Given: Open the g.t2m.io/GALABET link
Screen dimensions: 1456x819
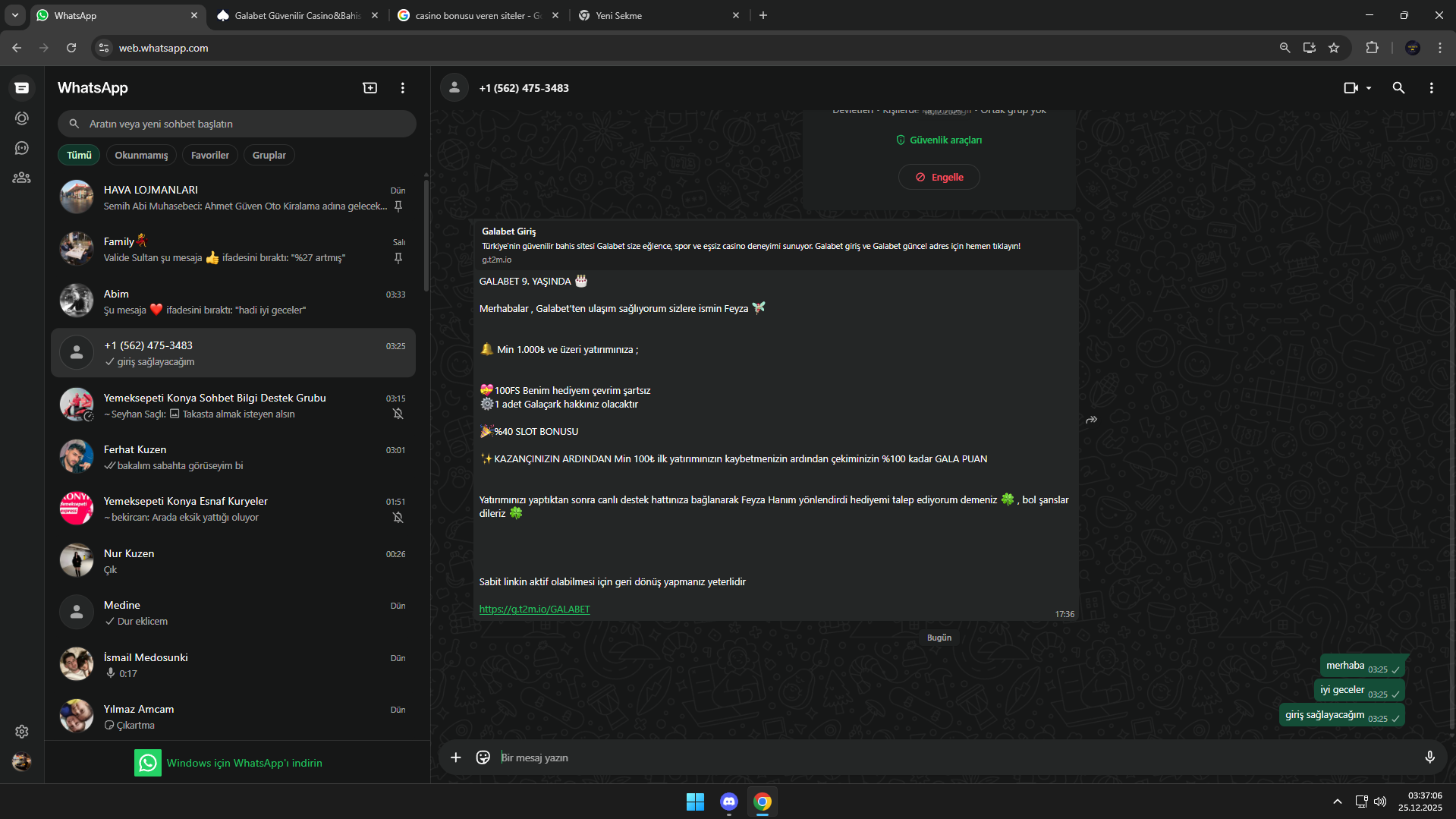Looking at the screenshot, I should [x=534, y=609].
